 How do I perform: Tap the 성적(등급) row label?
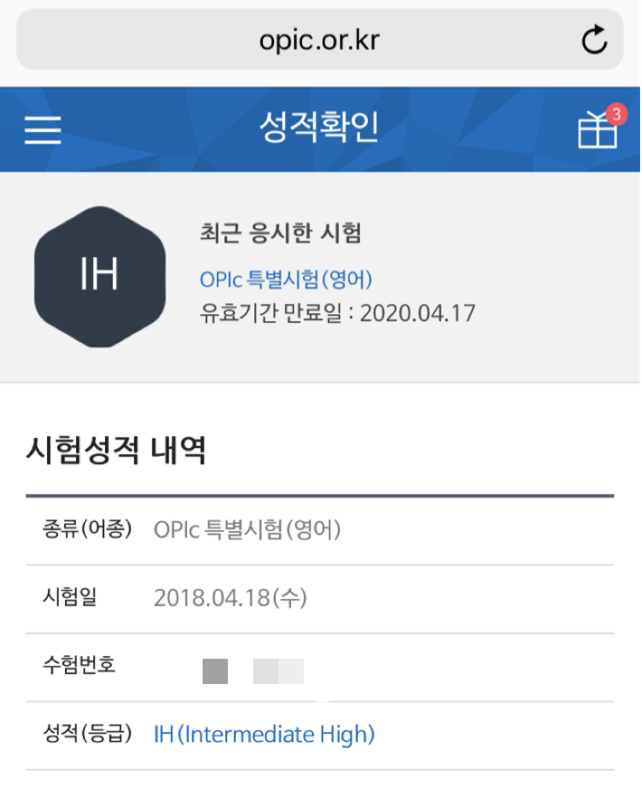point(87,733)
